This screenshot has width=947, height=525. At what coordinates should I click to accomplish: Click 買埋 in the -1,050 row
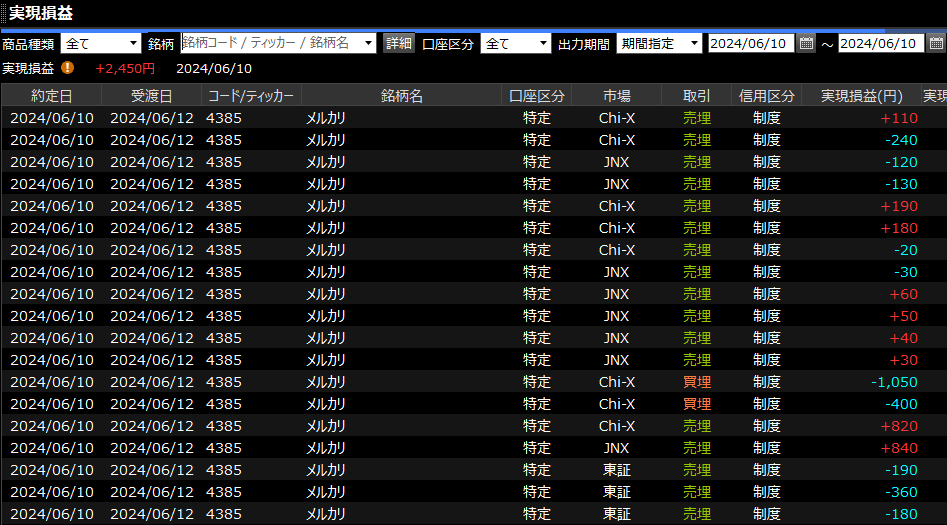pos(696,382)
